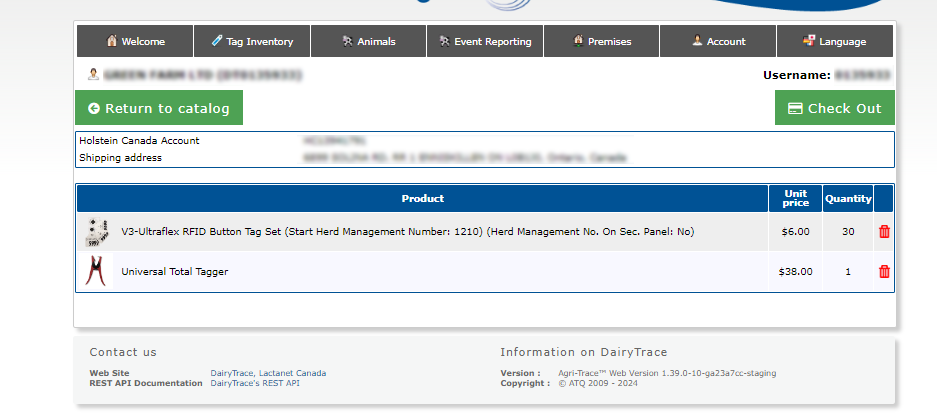Click the Contact us heading
This screenshot has height=416, width=937.
pyautogui.click(x=123, y=352)
